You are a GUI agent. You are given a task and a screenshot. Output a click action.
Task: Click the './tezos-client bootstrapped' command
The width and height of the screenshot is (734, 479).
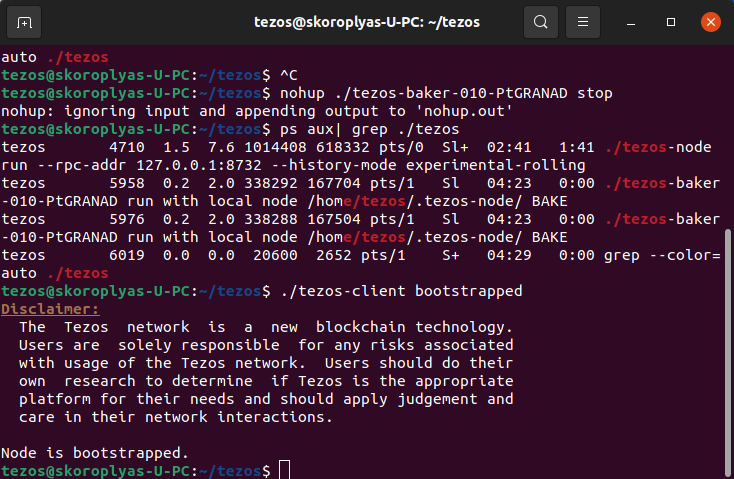coord(401,291)
